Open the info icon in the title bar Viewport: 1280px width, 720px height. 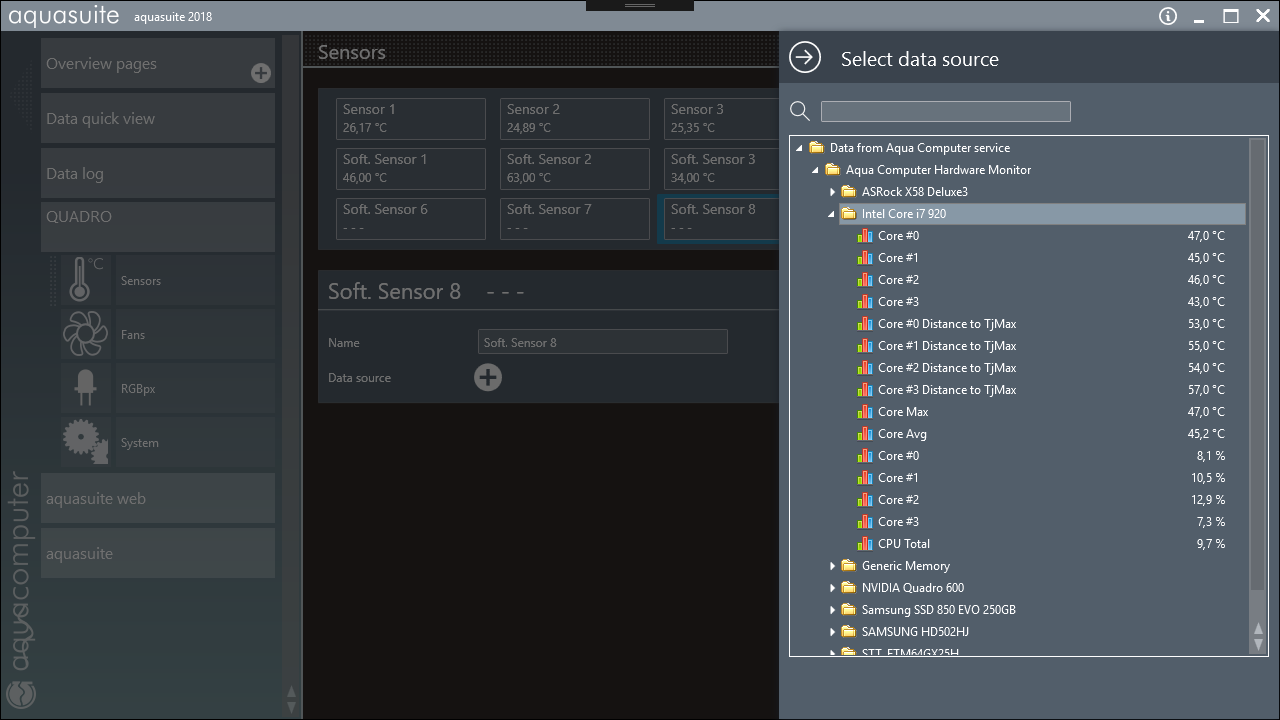[1167, 16]
